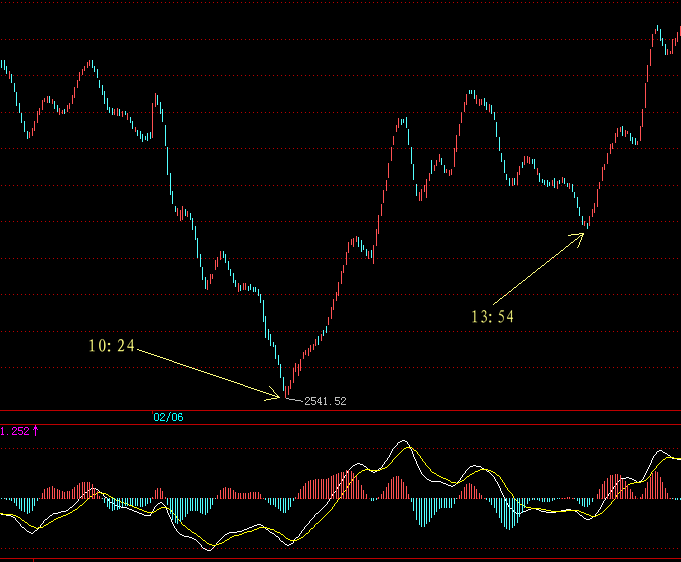This screenshot has height=562, width=681.
Task: Click the magenta up arrow beside 1.252
Action: click(36, 431)
